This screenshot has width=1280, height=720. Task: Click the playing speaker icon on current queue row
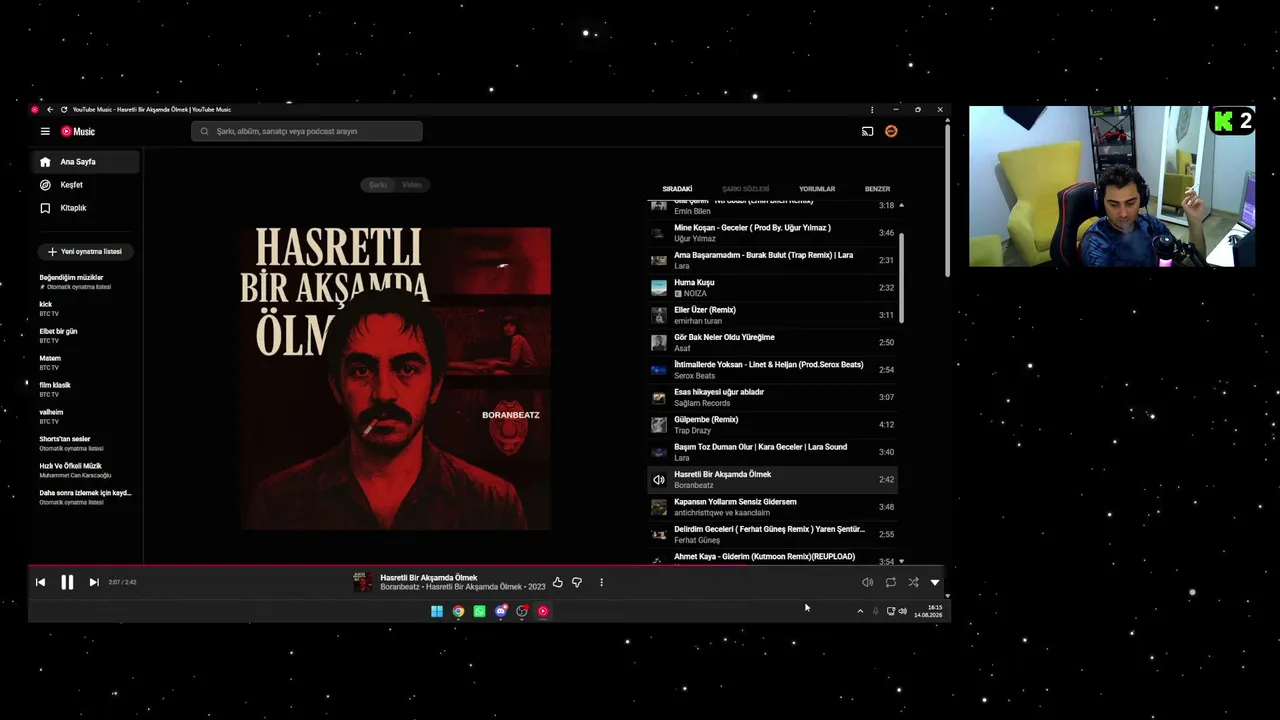(659, 480)
